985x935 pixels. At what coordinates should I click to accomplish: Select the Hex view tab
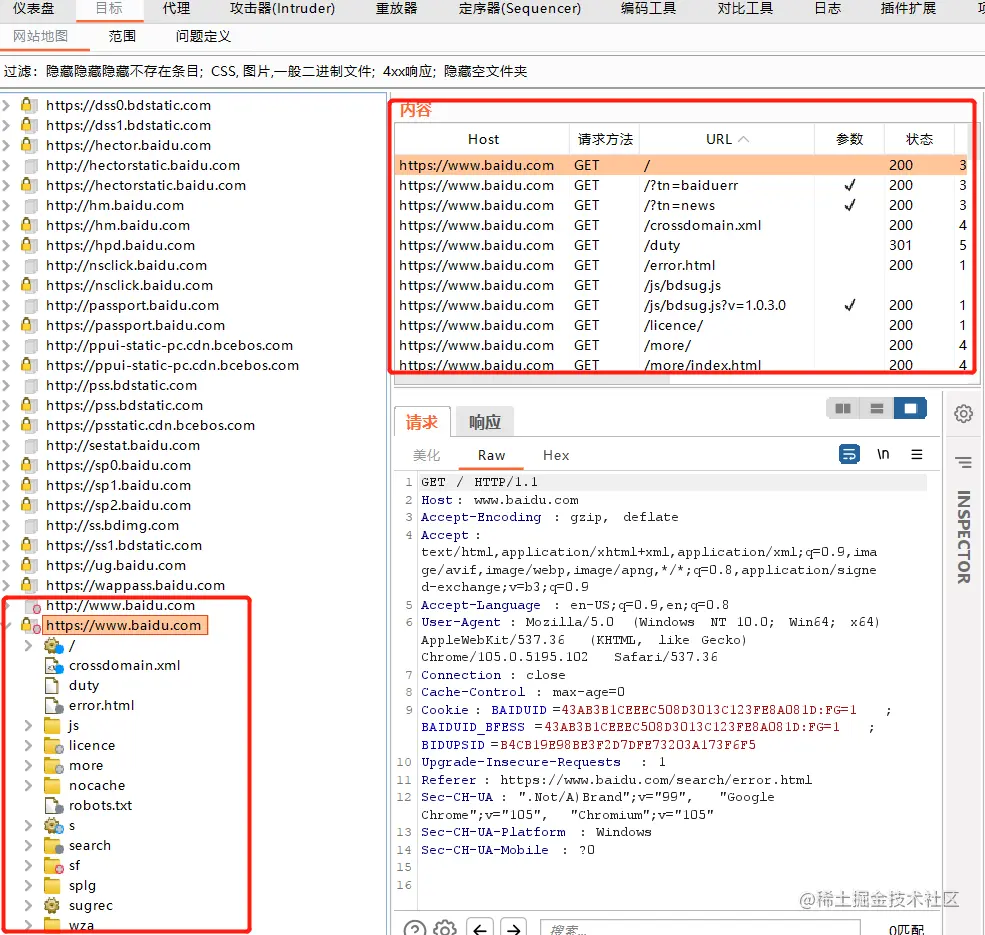pos(556,455)
